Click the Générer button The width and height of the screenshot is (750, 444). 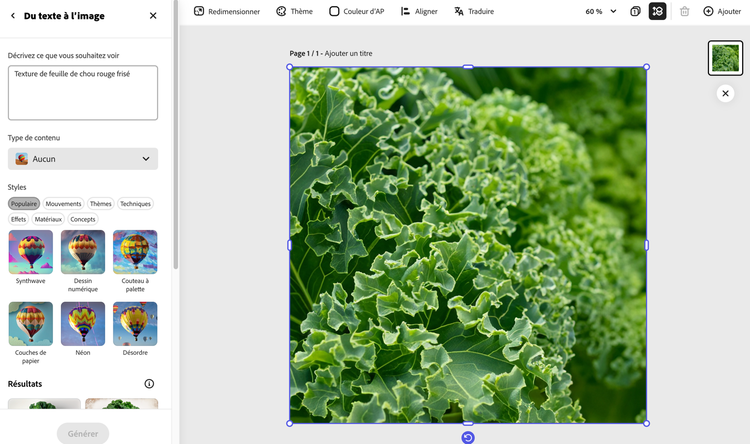click(x=83, y=433)
